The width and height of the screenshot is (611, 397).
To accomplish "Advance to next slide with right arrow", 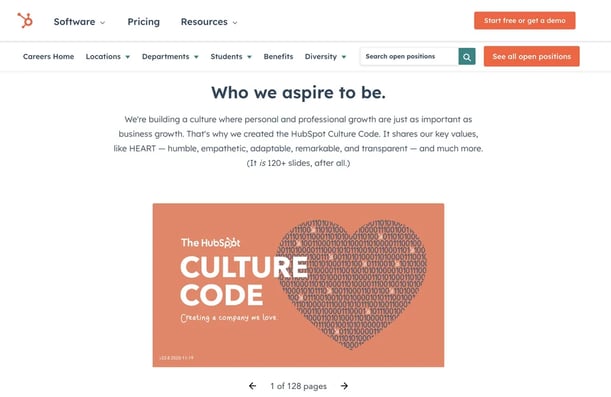I will tap(344, 386).
